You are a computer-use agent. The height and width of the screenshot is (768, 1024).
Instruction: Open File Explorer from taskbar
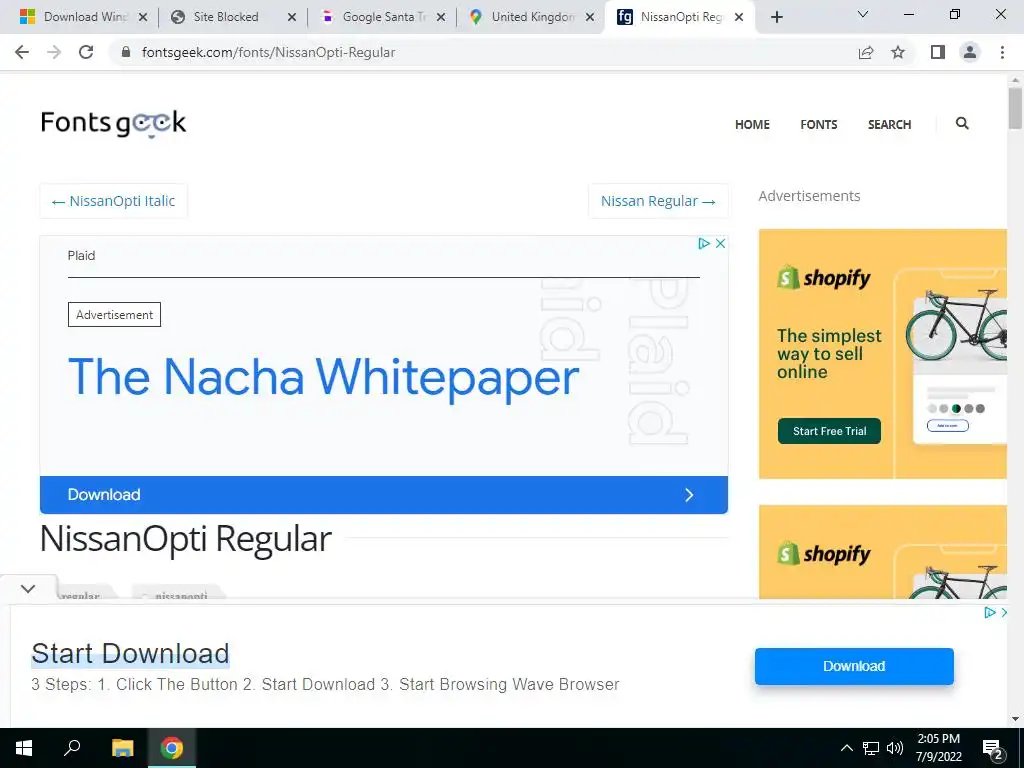coord(122,748)
